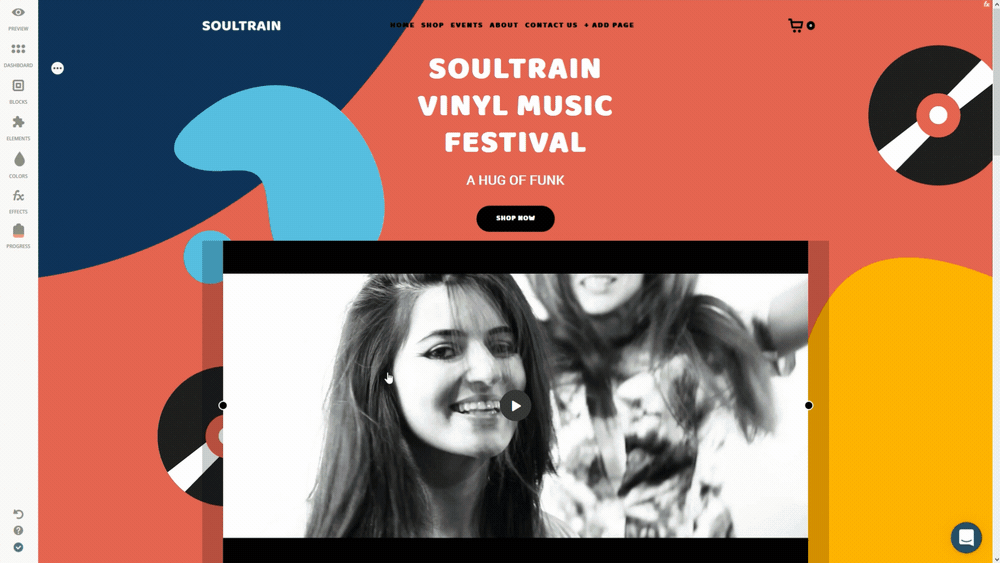This screenshot has width=1000, height=563.
Task: Select the Shop menu item
Action: (x=432, y=25)
